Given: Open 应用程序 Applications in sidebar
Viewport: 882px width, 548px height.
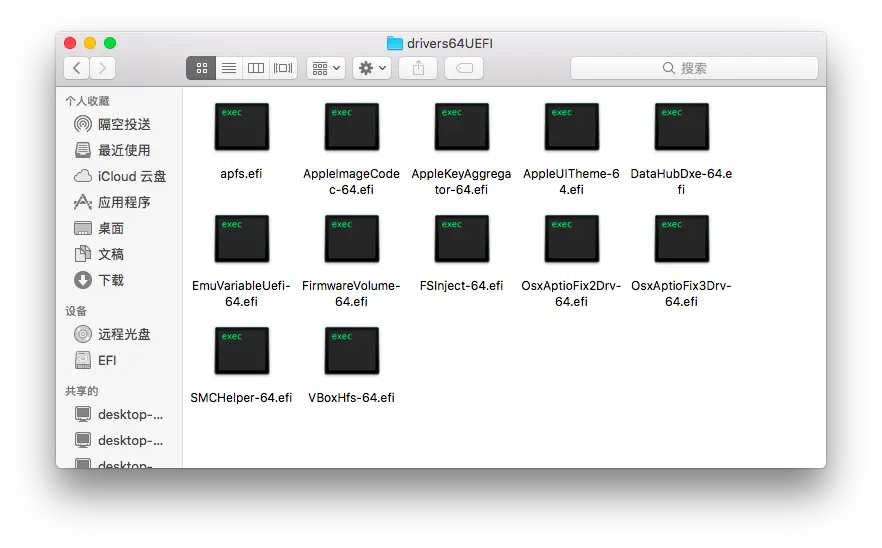Looking at the screenshot, I should pos(112,202).
